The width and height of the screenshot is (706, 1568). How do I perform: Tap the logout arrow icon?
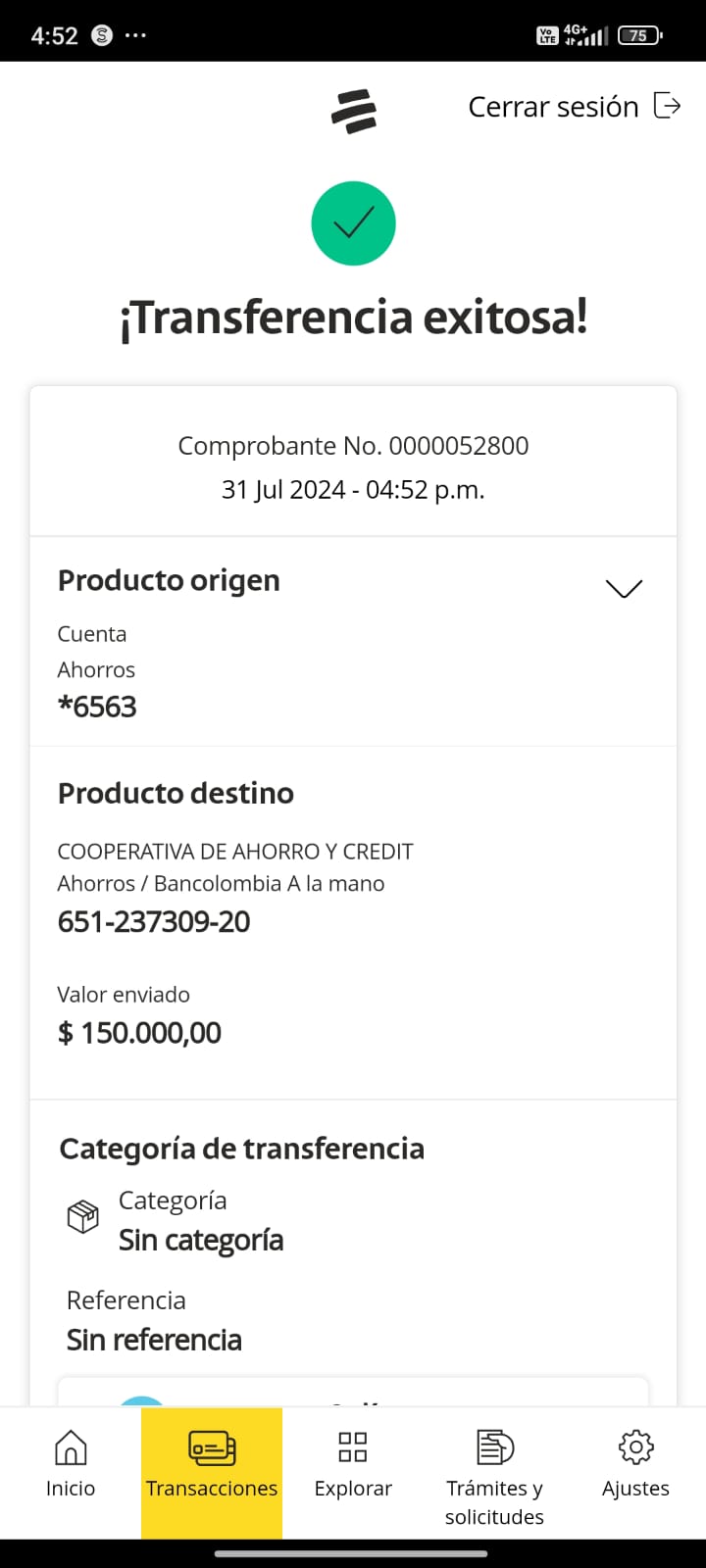coord(667,106)
